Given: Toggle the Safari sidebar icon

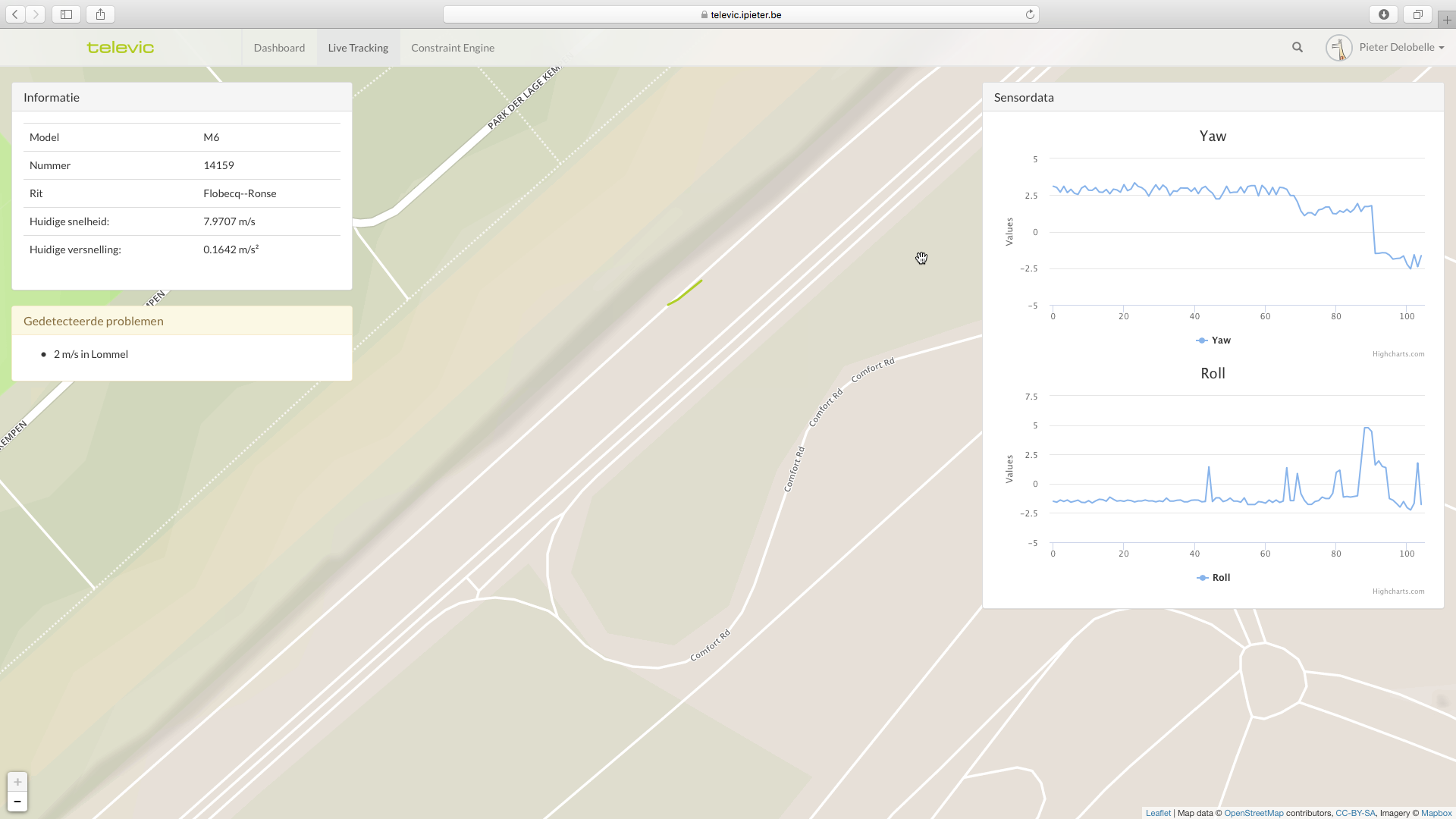Looking at the screenshot, I should coord(67,14).
